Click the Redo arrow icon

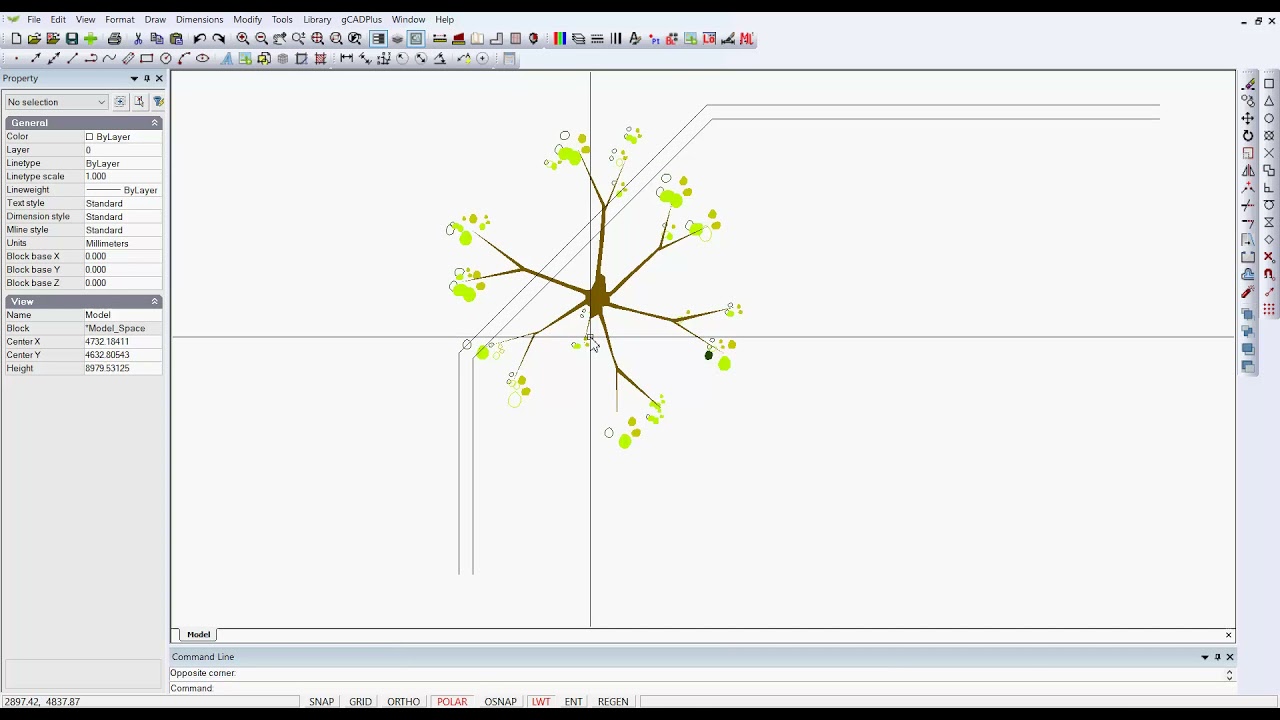219,39
